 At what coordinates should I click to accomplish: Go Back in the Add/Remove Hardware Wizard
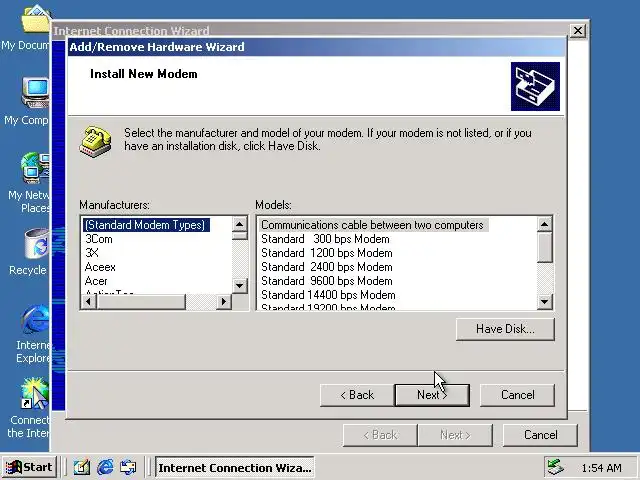point(357,395)
